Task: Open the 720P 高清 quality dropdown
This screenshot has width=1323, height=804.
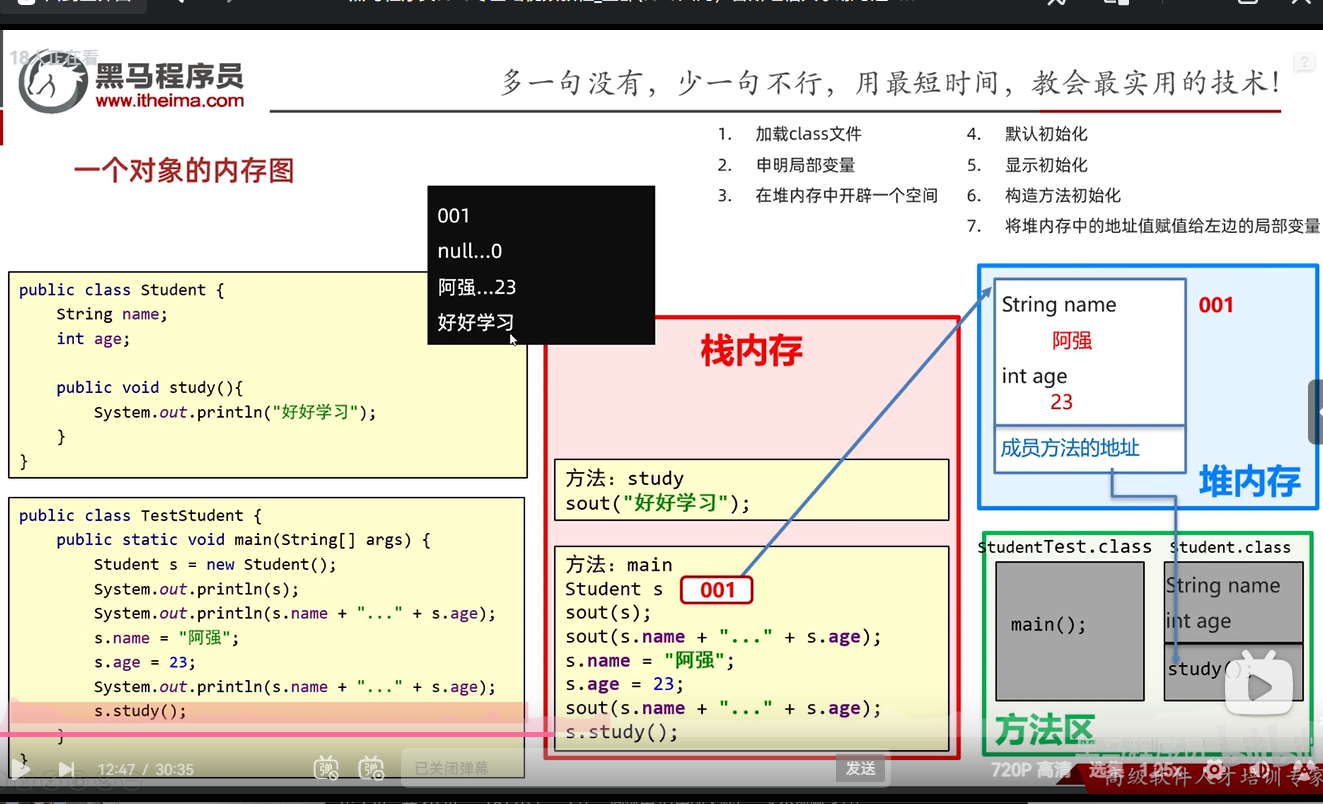Action: 1031,770
